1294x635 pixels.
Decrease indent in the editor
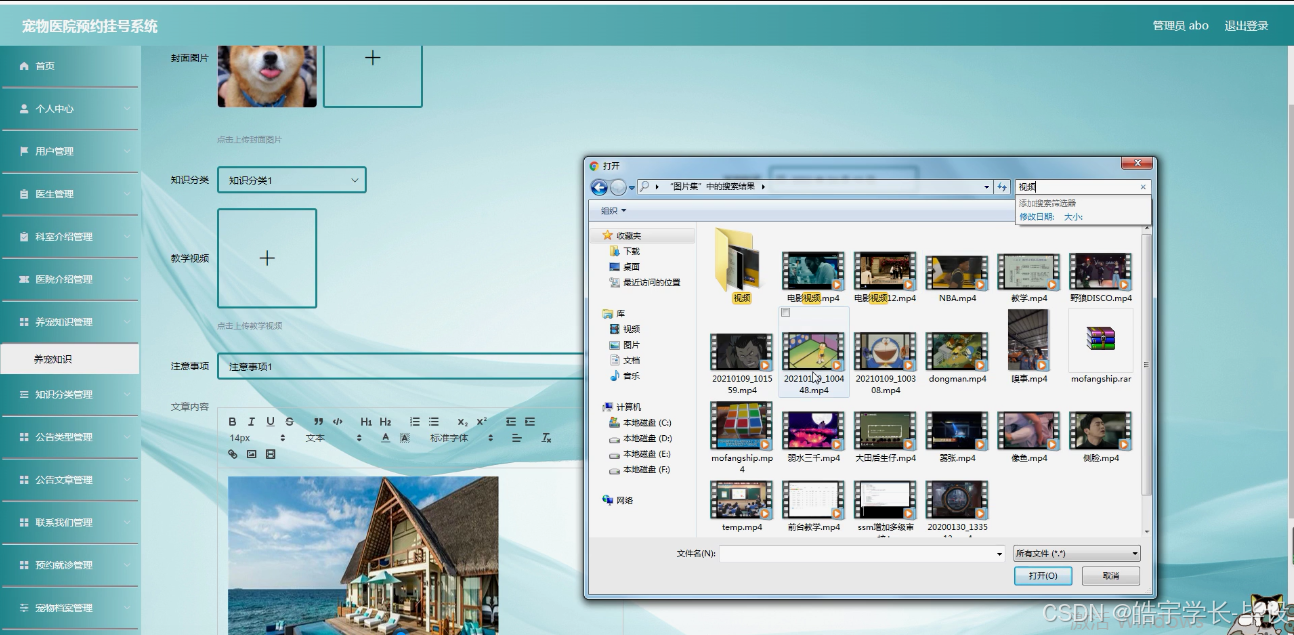coord(511,422)
